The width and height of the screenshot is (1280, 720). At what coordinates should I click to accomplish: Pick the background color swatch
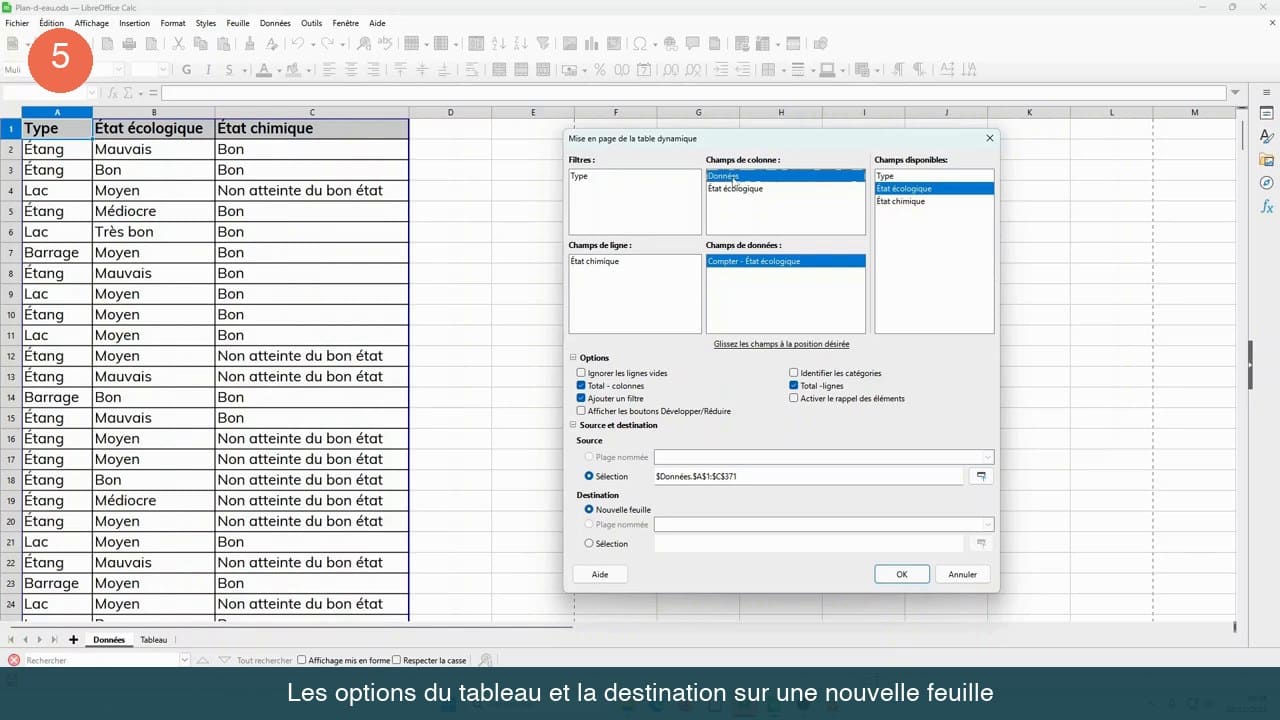(x=293, y=70)
